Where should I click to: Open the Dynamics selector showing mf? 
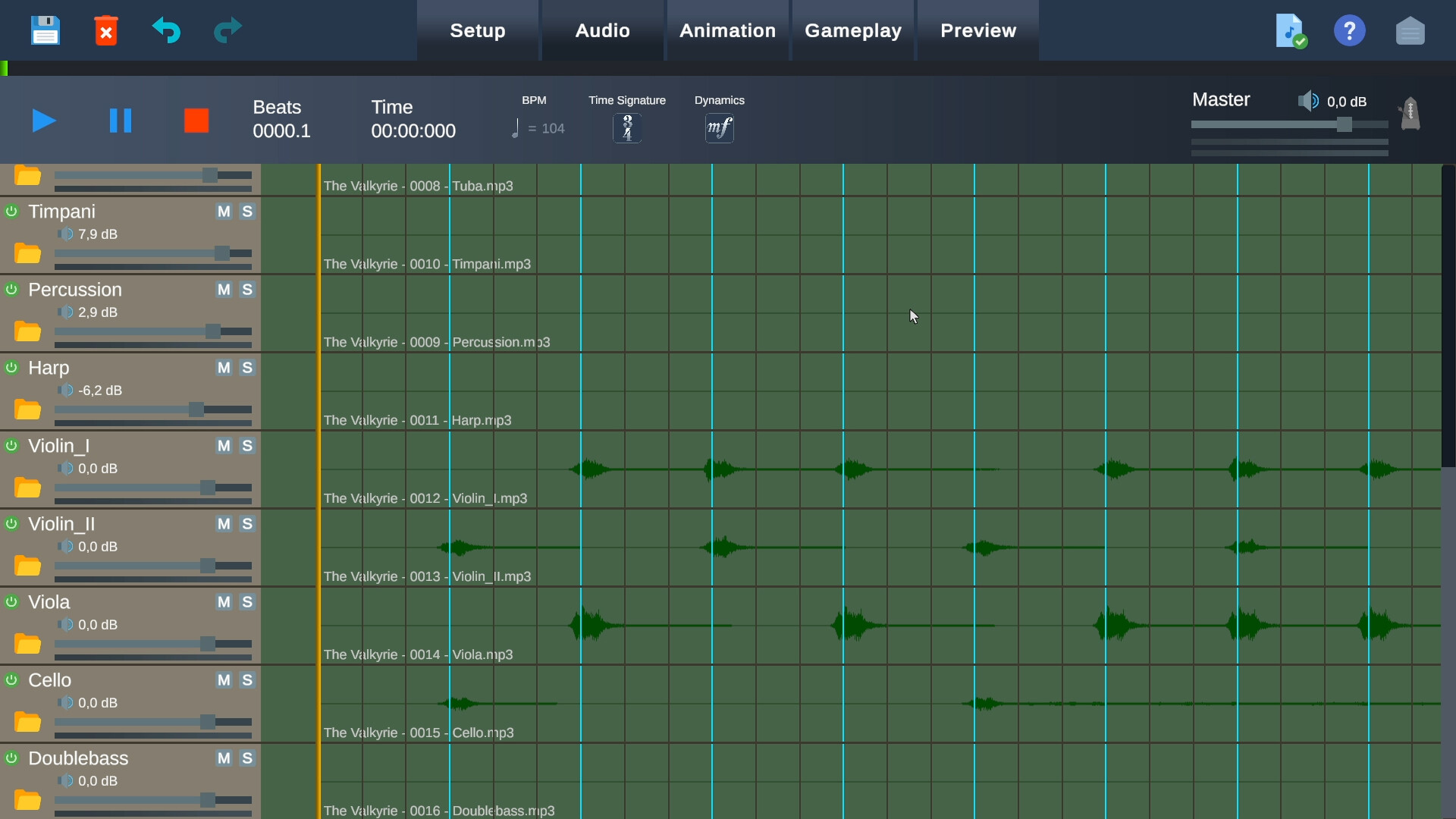[719, 127]
